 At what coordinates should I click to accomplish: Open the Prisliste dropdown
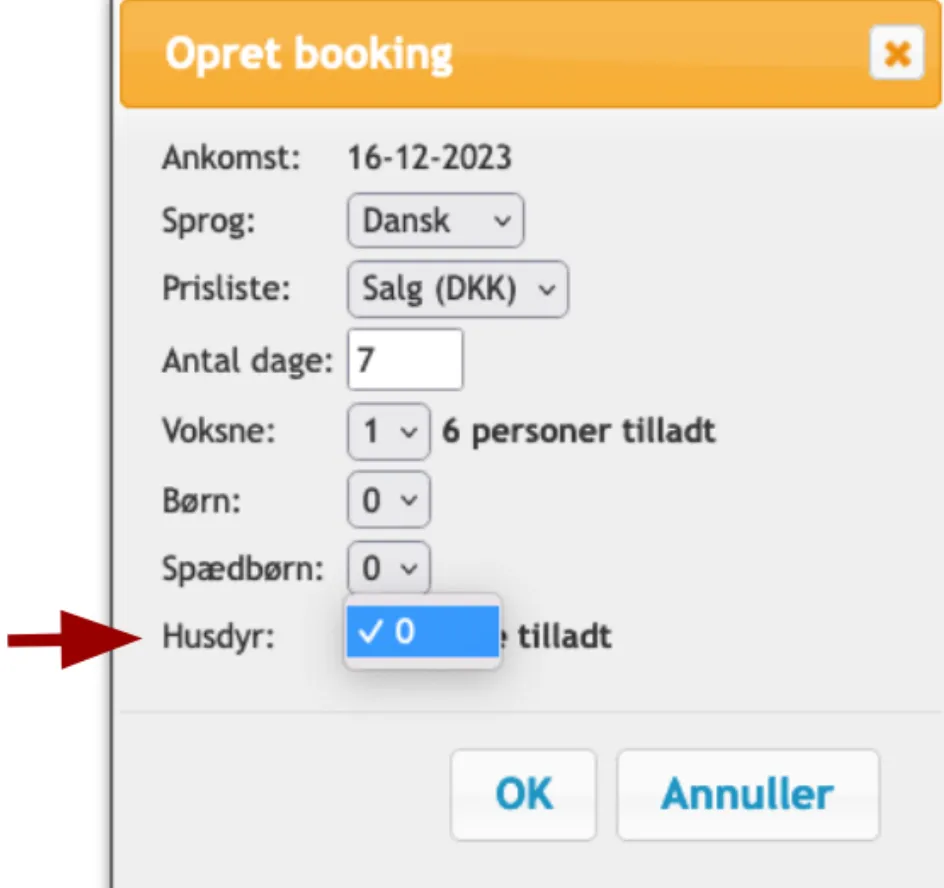click(457, 289)
